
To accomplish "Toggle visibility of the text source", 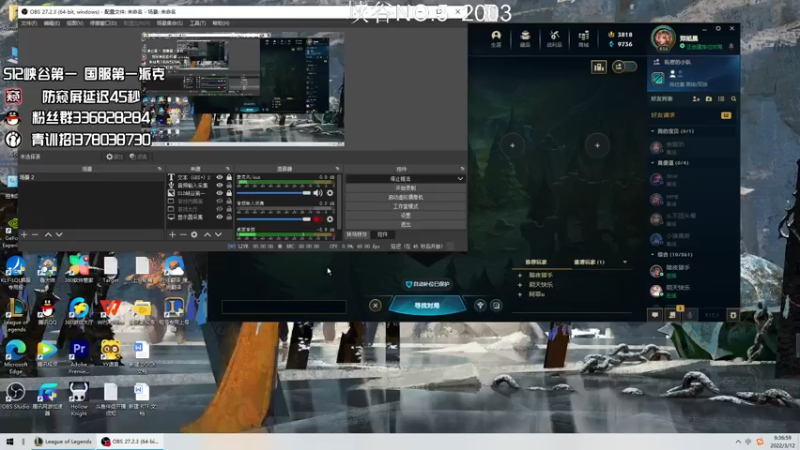I will coord(219,177).
